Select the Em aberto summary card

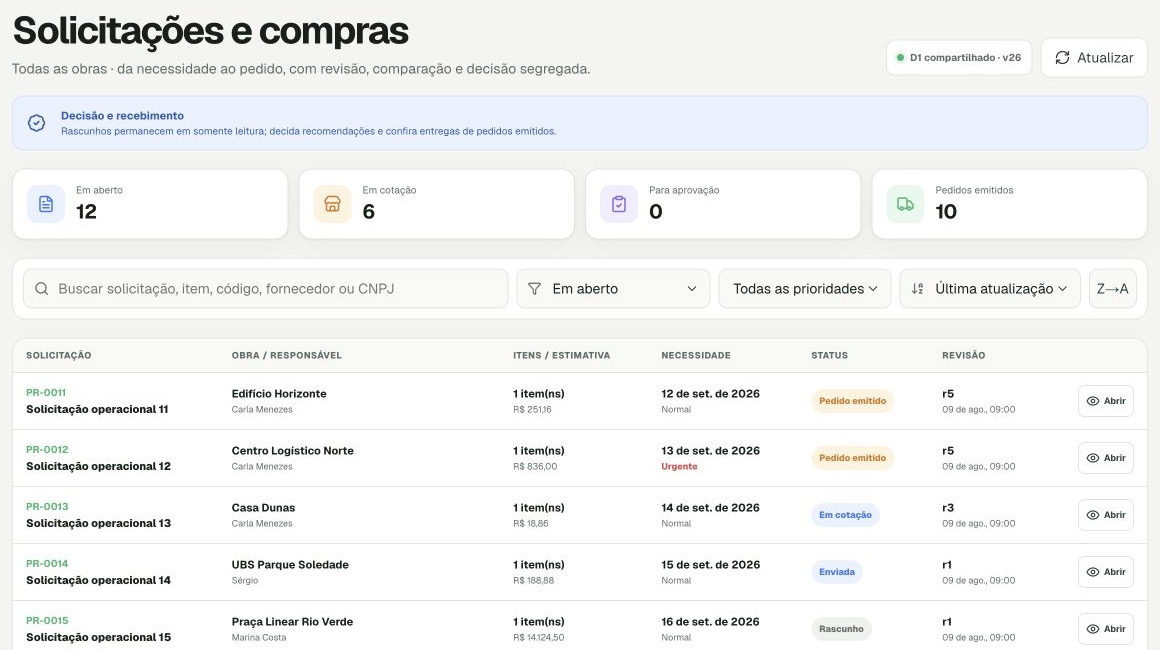[x=150, y=204]
